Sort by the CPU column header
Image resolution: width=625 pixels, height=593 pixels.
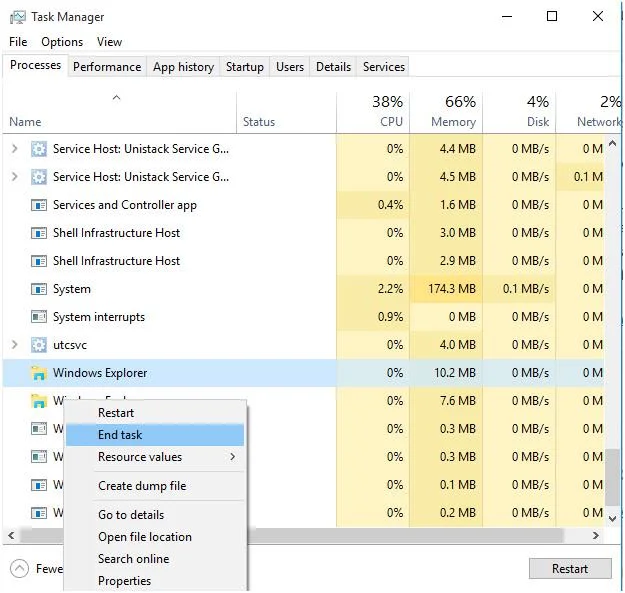373,112
